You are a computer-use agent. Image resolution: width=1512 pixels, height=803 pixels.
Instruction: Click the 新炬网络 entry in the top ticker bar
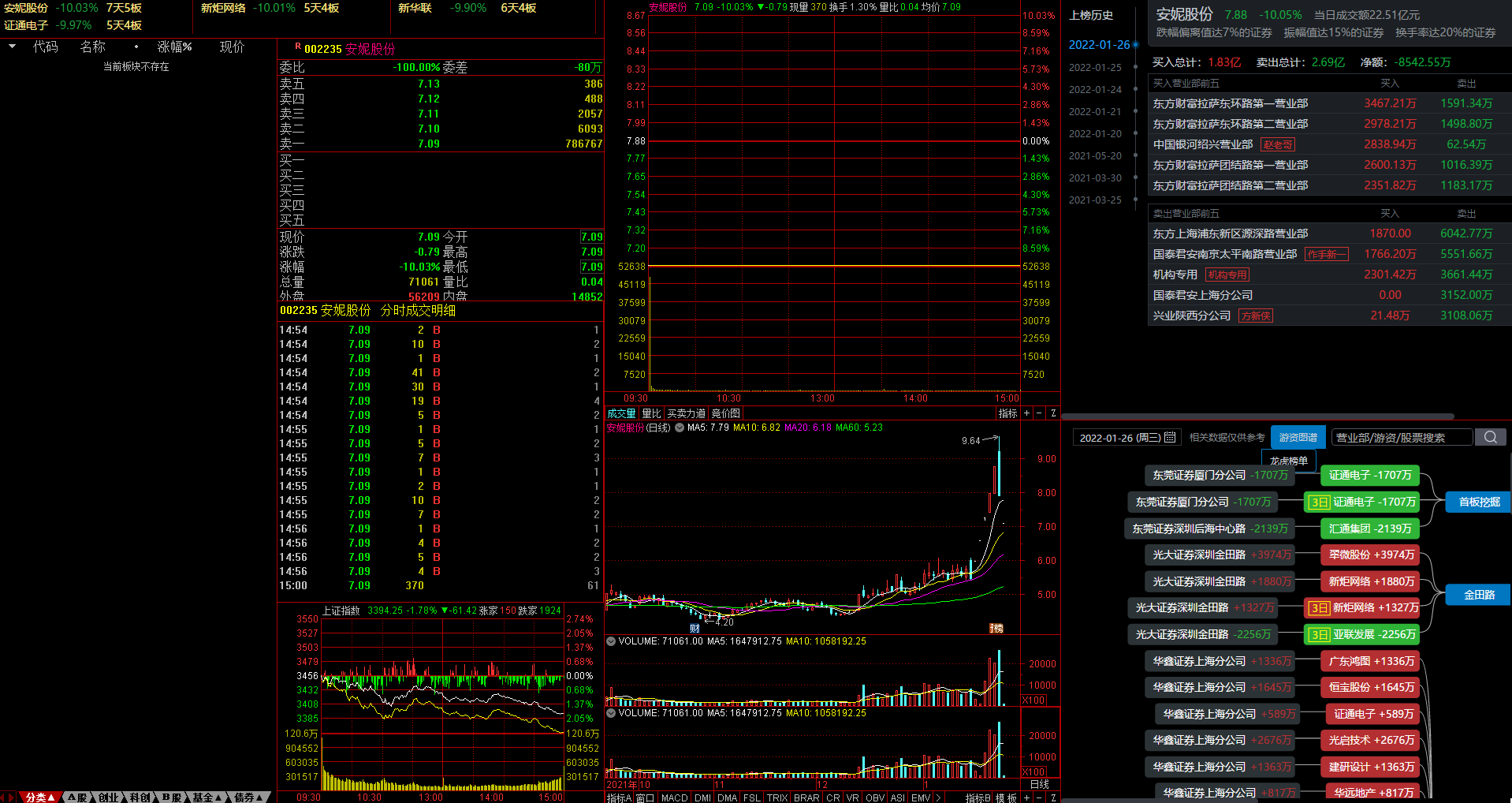tap(223, 8)
